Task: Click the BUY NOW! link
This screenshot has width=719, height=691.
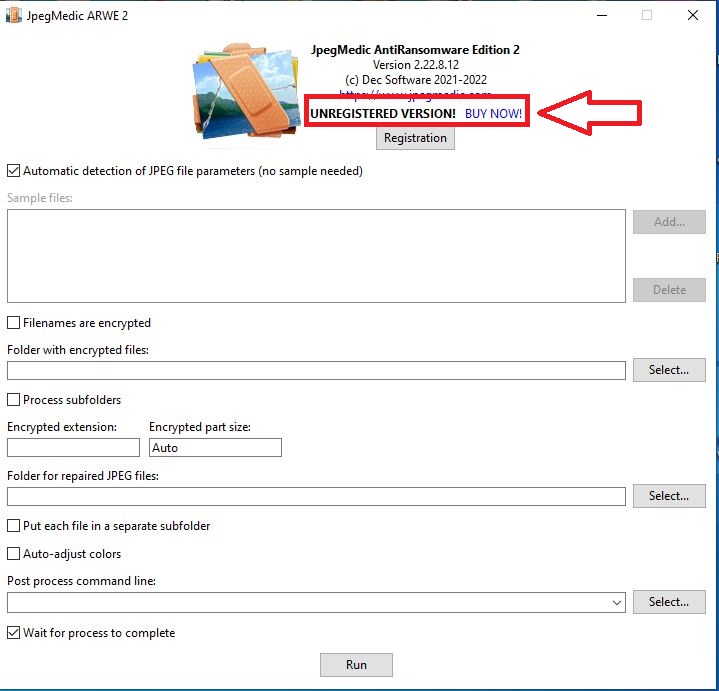Action: tap(493, 114)
